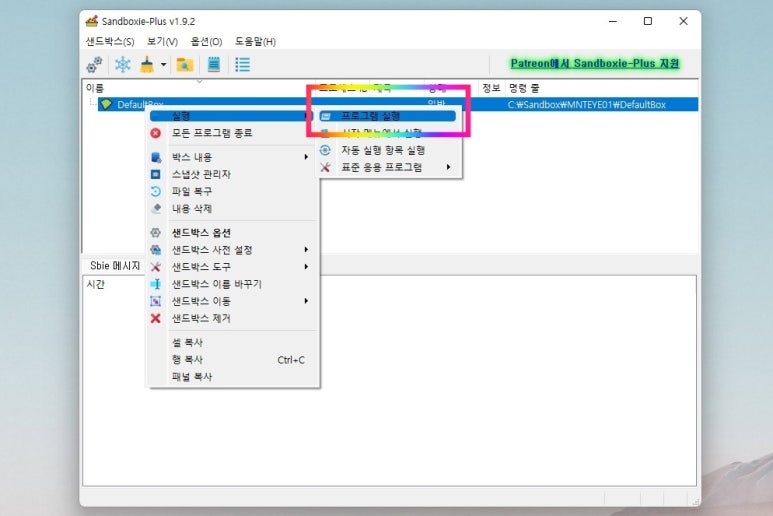Click the red X 샌드박스 제거 icon
773x516 pixels.
point(155,318)
